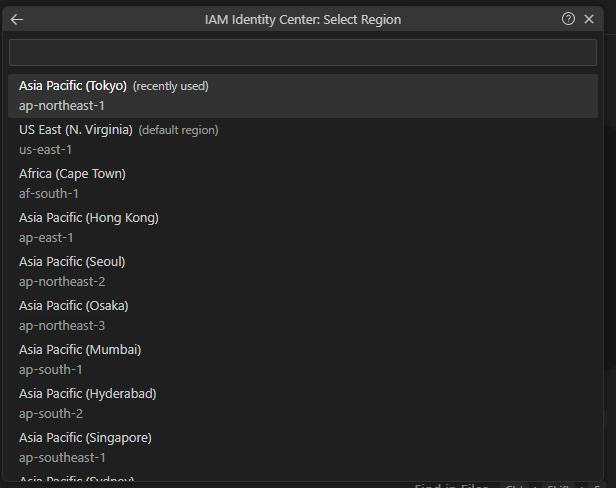
Task: Select Asia Pacific (Hyderabad) region
Action: coord(303,404)
